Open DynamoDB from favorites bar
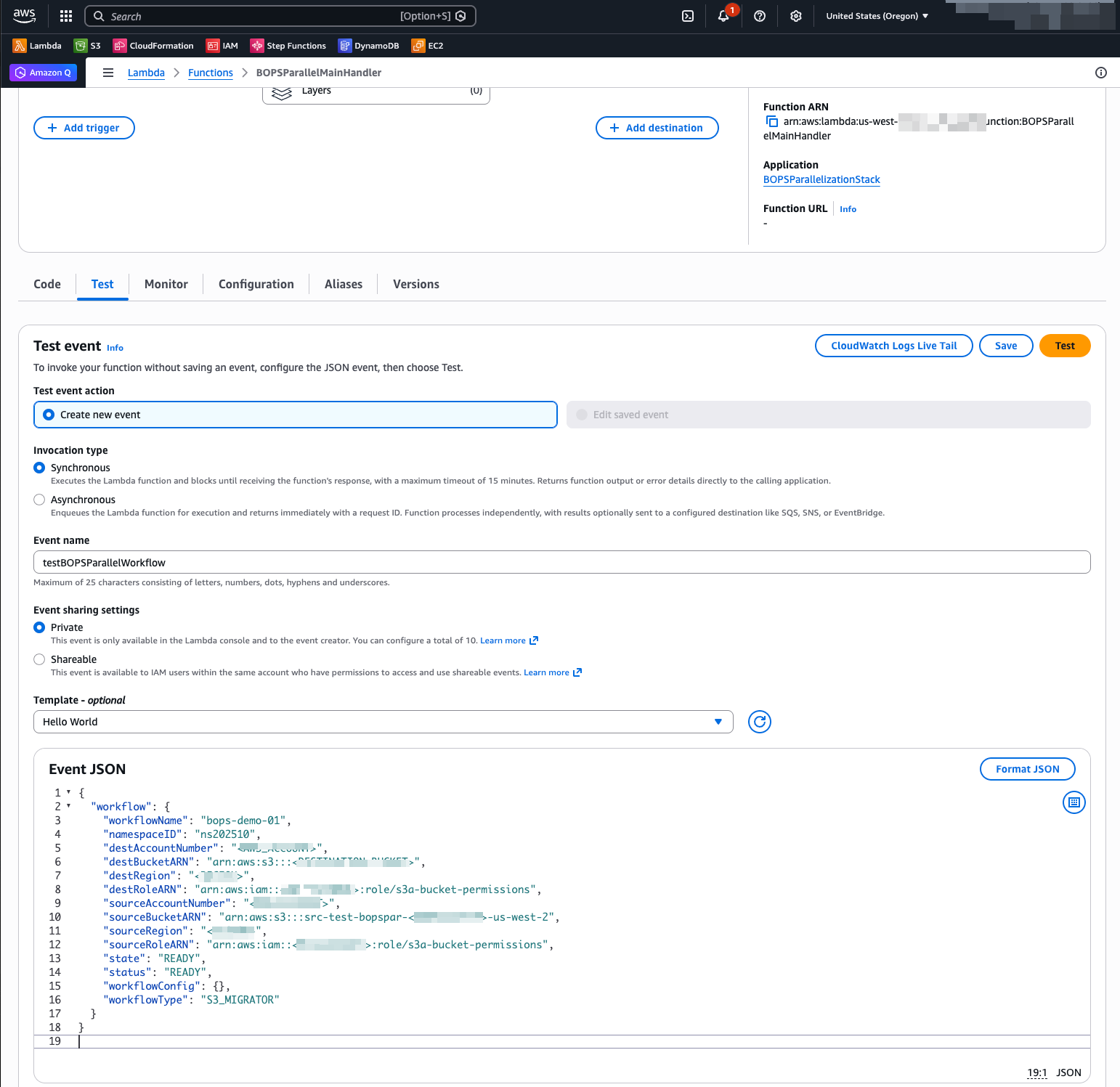Image resolution: width=1120 pixels, height=1087 pixels. click(x=369, y=46)
